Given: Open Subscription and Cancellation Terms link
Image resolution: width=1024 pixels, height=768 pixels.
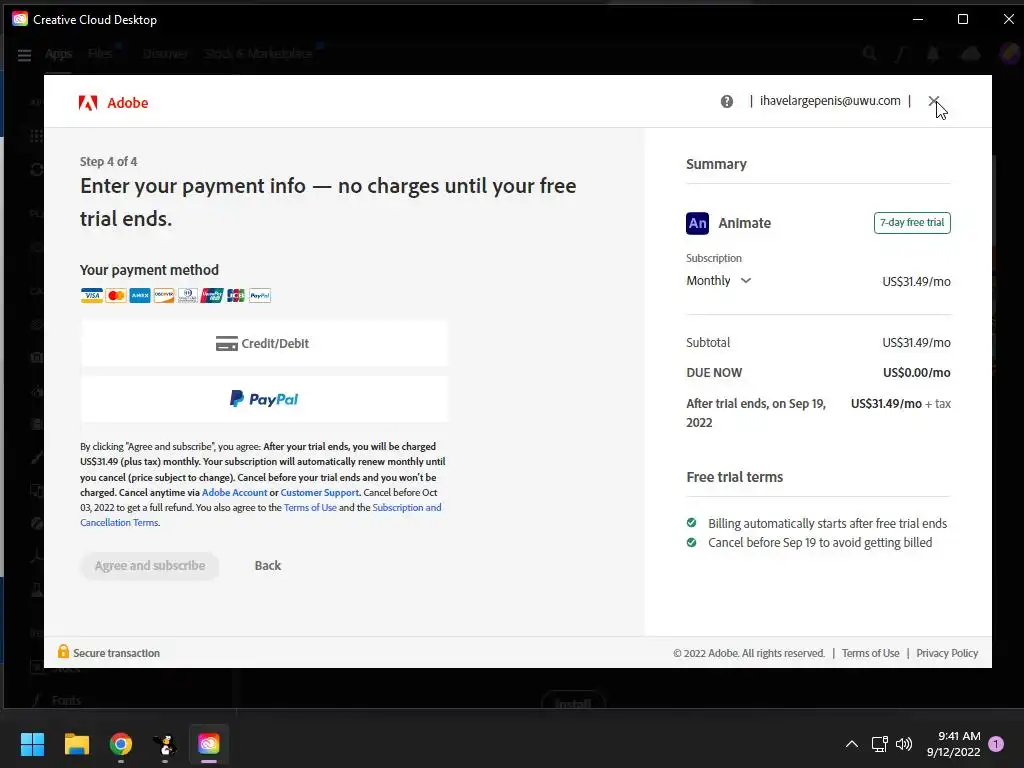Looking at the screenshot, I should 261,515.
